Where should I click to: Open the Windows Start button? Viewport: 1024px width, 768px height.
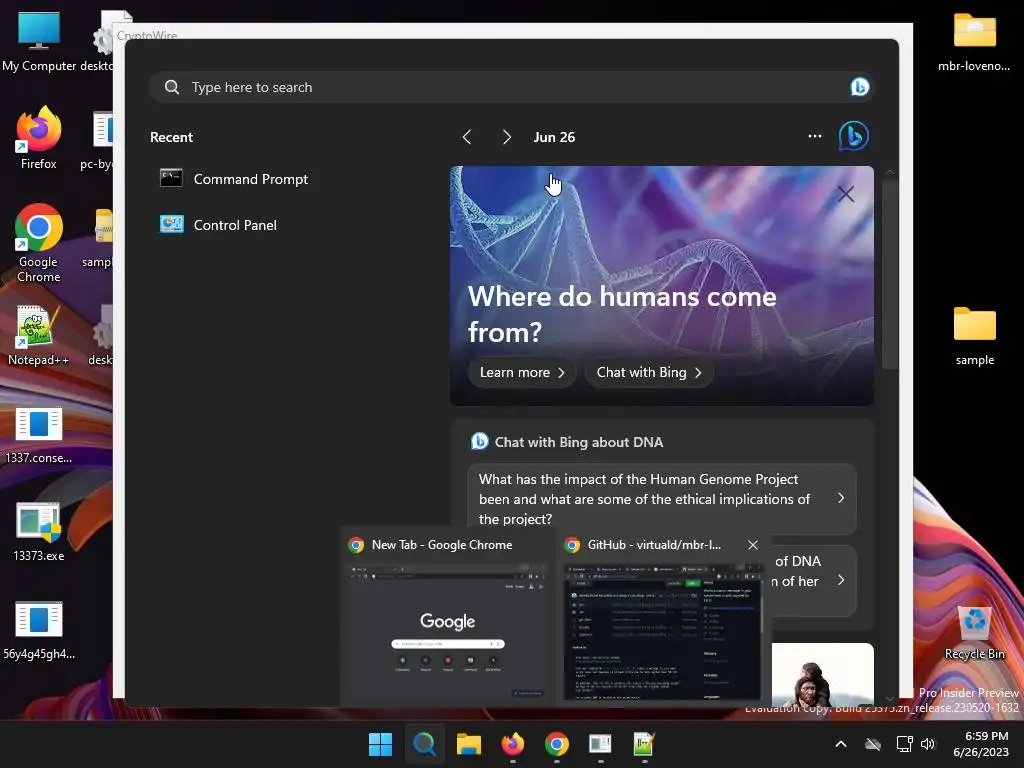pyautogui.click(x=380, y=744)
